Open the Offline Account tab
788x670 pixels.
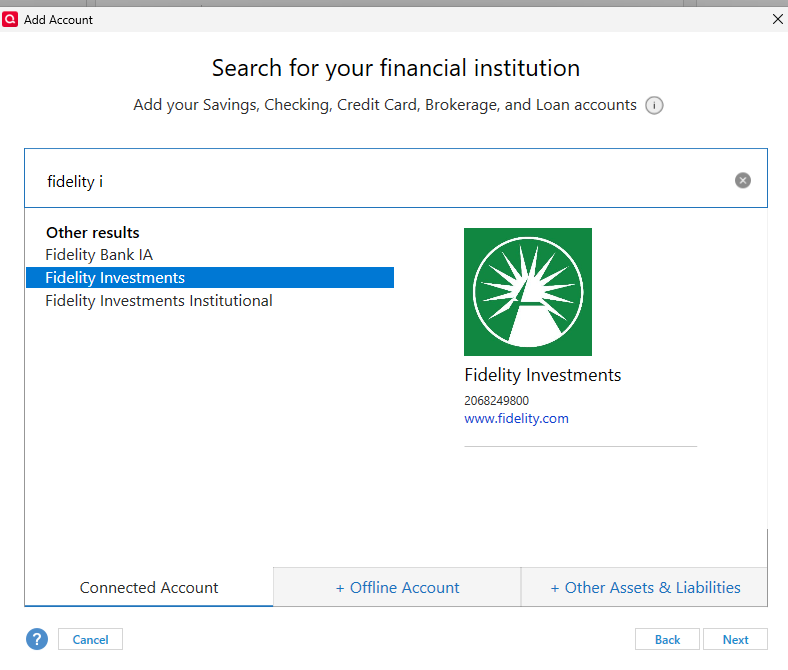coord(397,588)
